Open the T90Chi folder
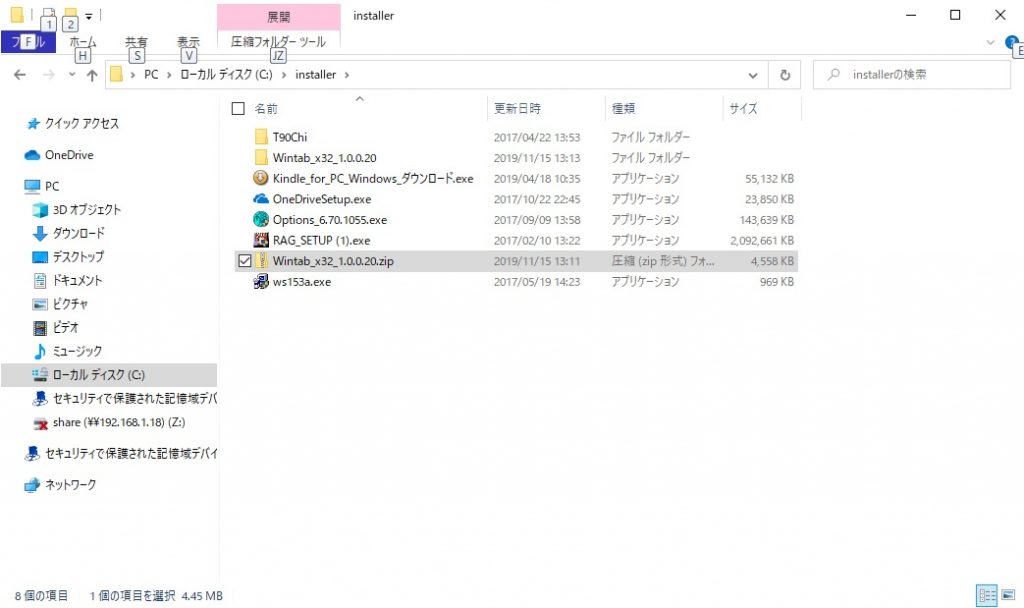1024x608 pixels. [290, 136]
